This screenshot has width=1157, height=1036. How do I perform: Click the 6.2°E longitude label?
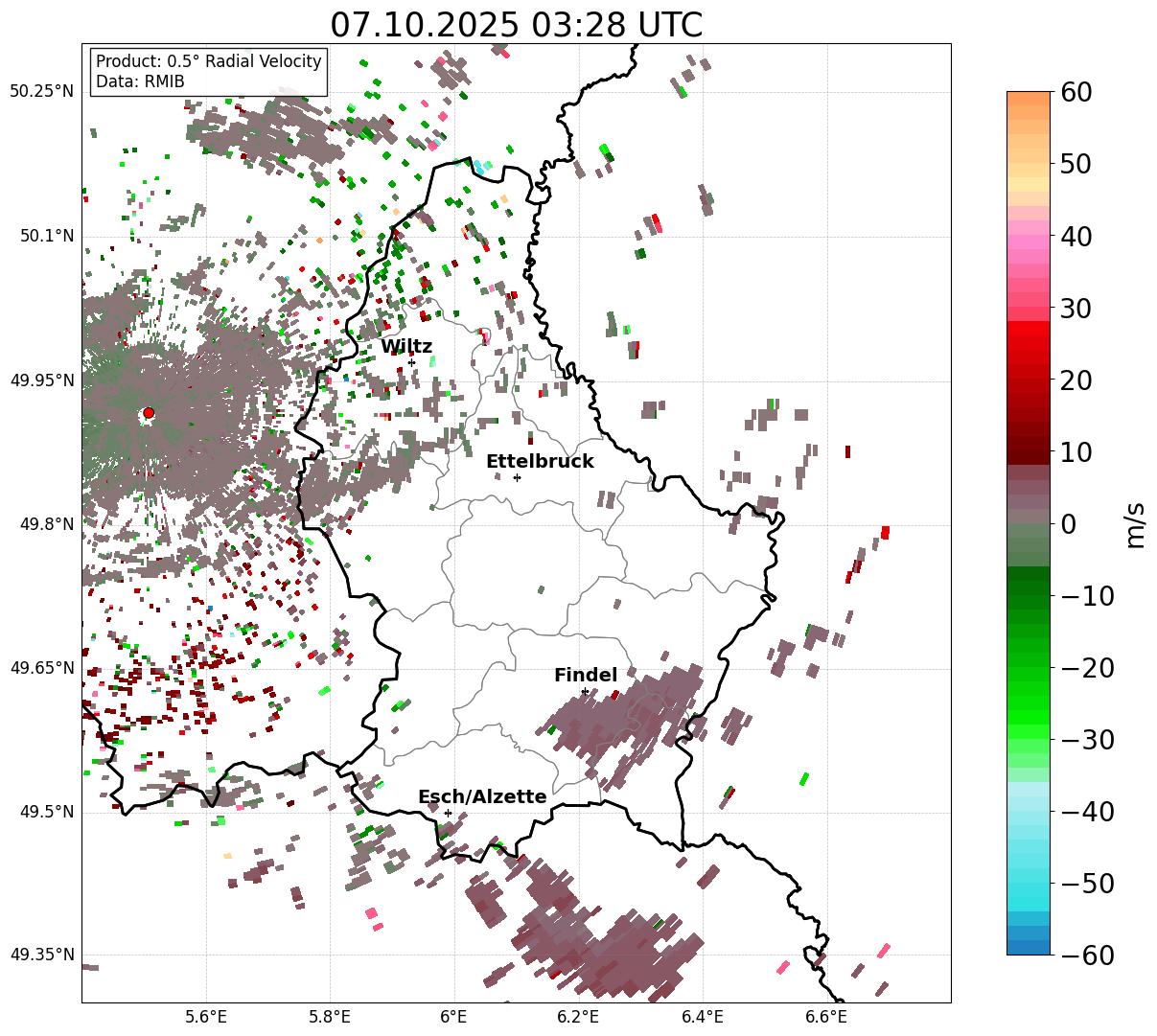point(579,1016)
